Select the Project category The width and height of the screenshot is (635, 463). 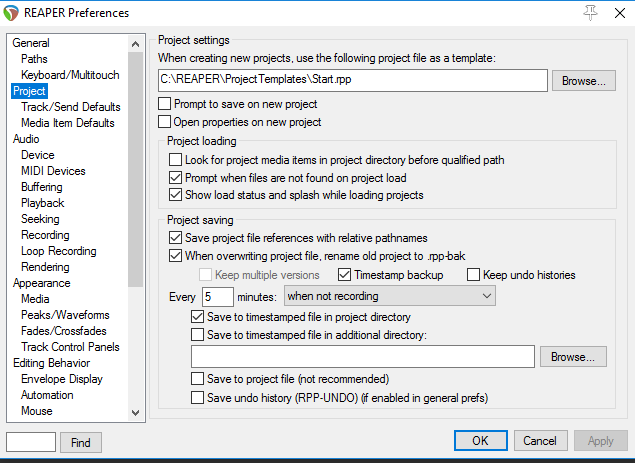point(29,91)
